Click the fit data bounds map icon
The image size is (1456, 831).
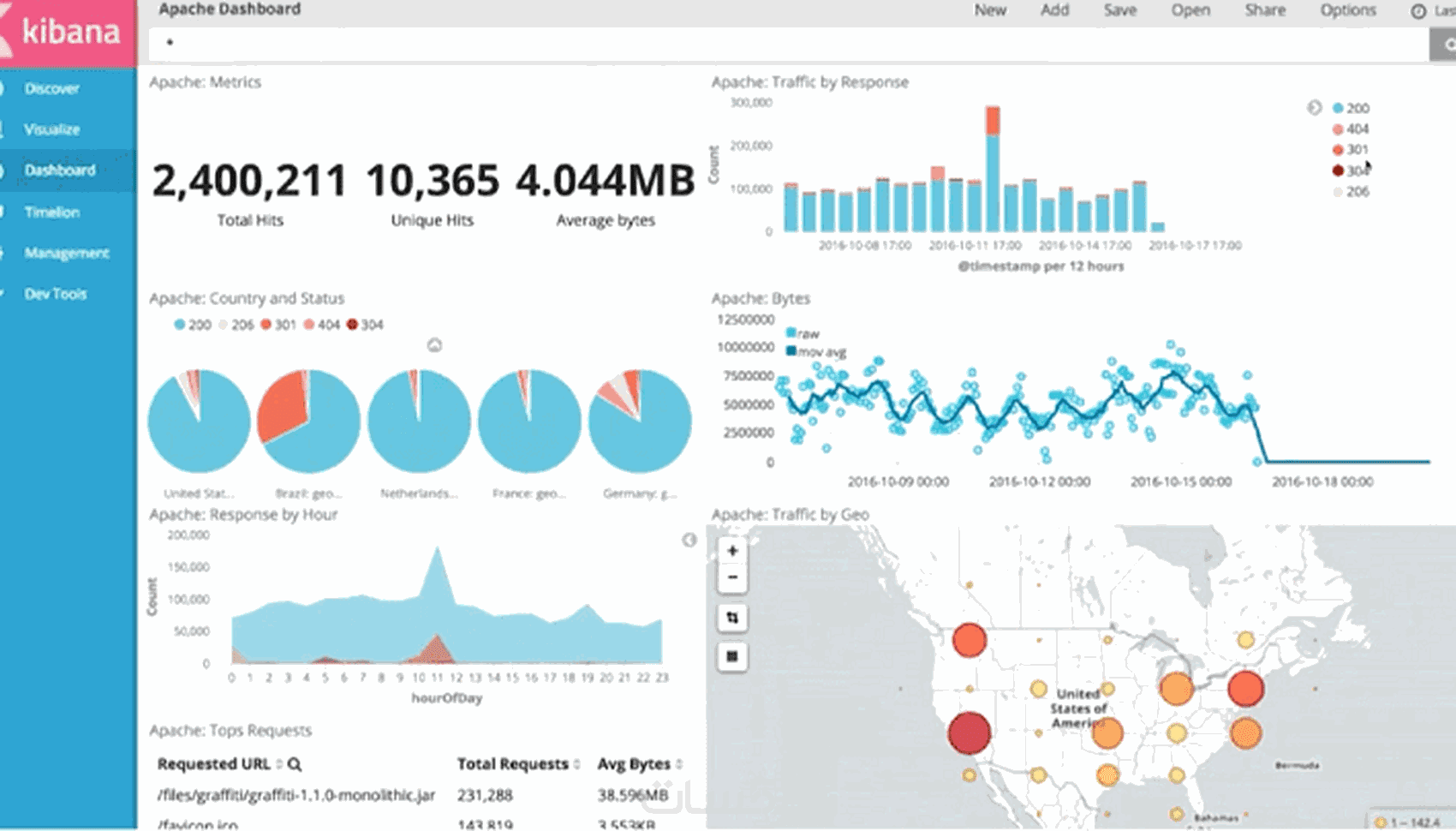[732, 618]
